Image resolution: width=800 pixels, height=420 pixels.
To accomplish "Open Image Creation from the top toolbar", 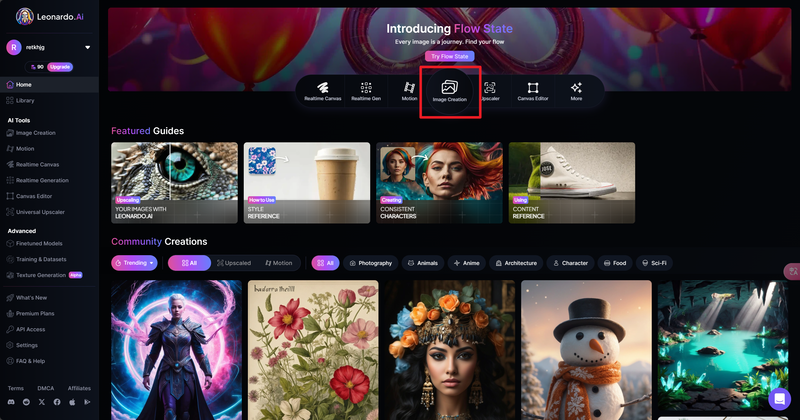I will coord(450,93).
